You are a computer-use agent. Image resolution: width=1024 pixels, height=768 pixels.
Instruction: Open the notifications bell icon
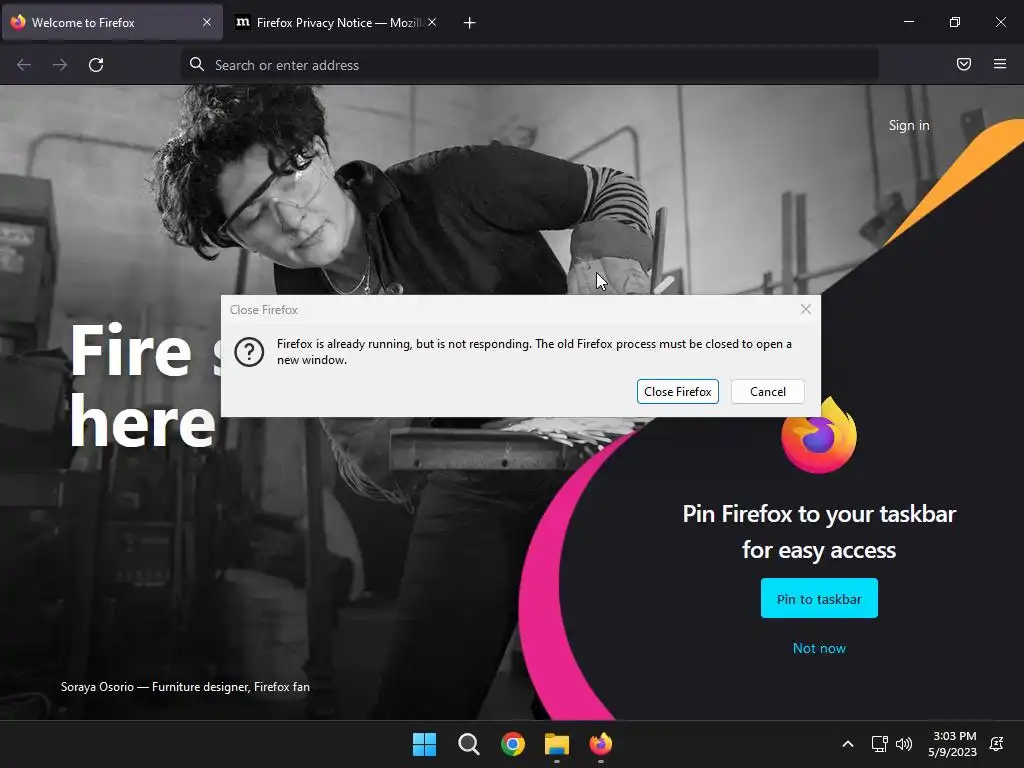coord(997,744)
